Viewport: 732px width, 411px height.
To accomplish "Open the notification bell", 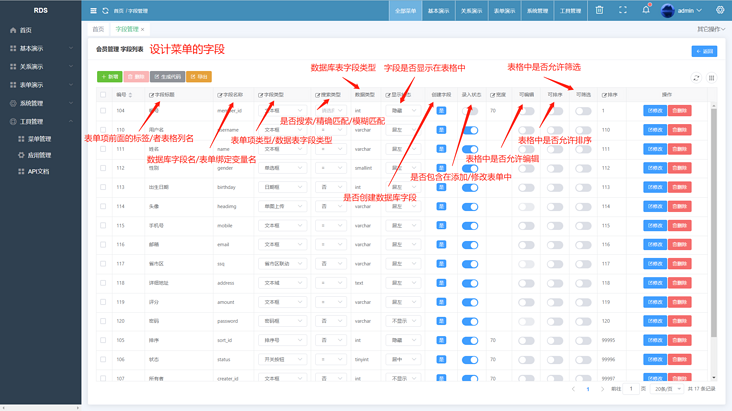I will pos(646,9).
